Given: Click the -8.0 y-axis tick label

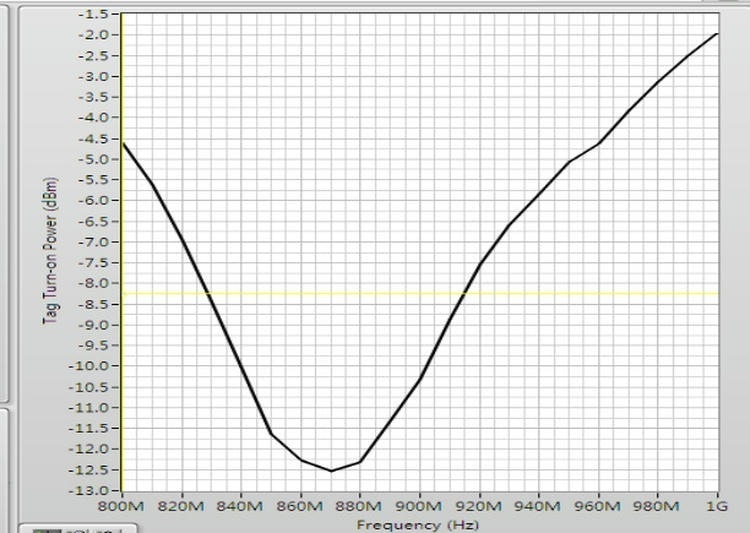Looking at the screenshot, I should click(x=94, y=283).
